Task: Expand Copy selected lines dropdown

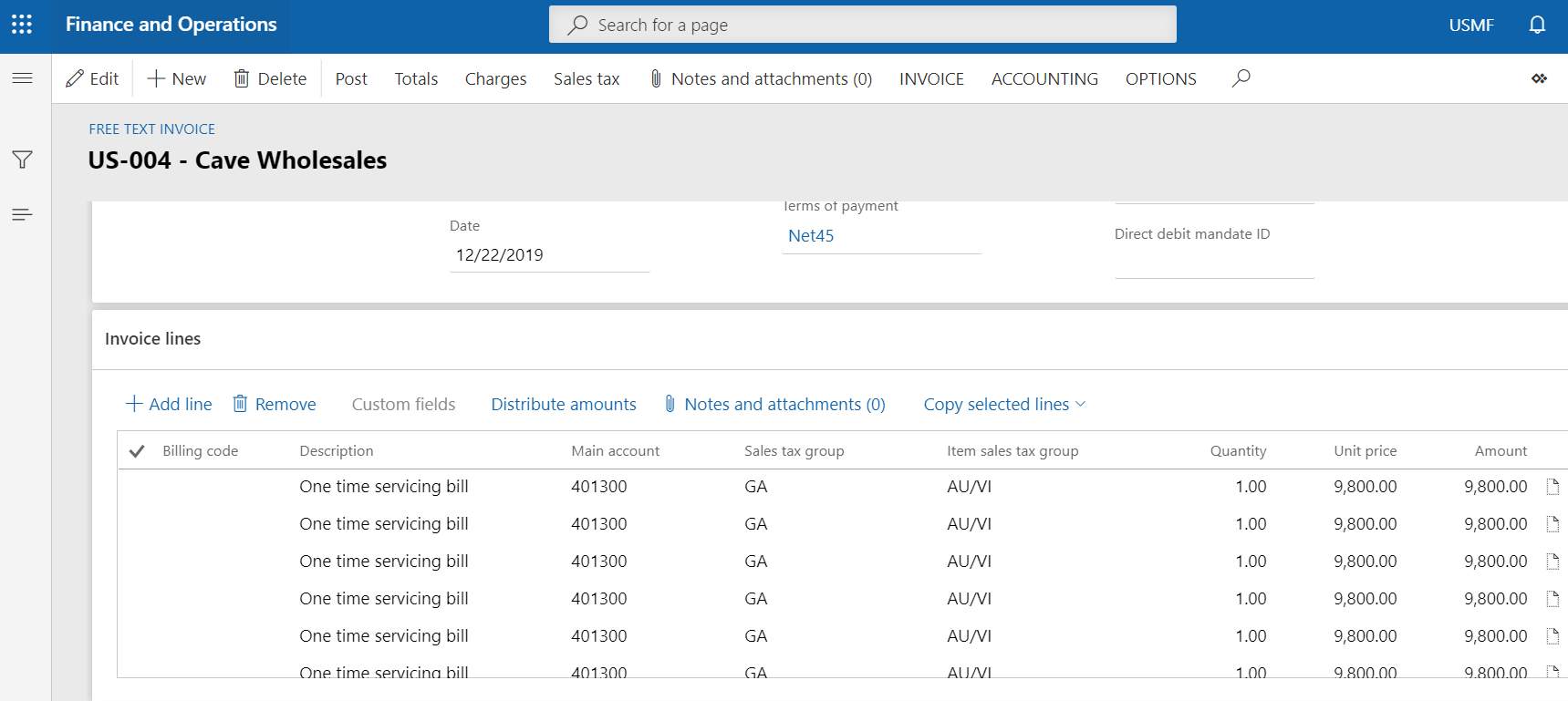Action: (x=1004, y=405)
